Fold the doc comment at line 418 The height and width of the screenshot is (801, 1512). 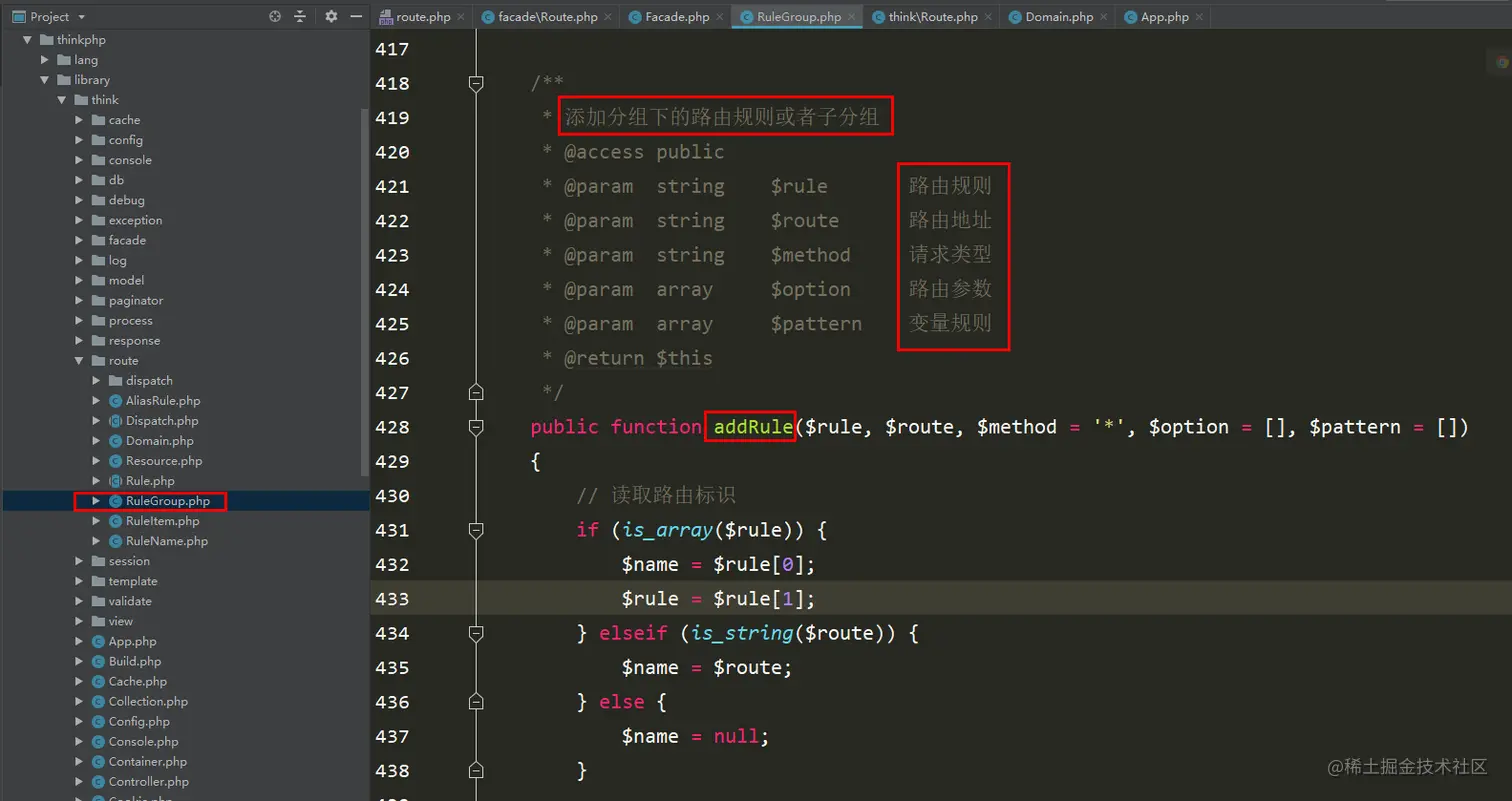pyautogui.click(x=476, y=83)
